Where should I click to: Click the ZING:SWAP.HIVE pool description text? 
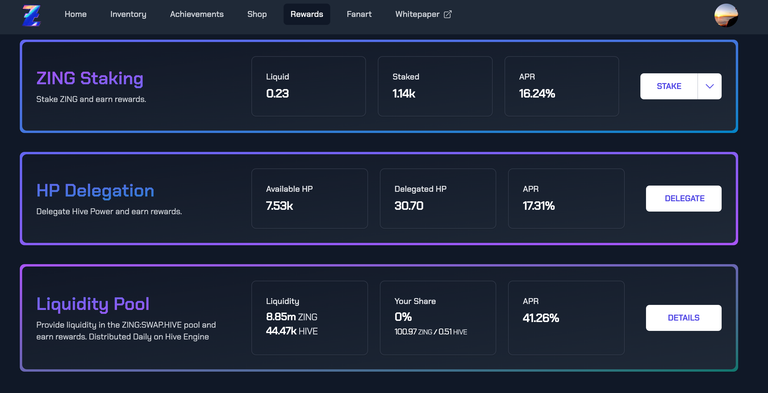click(x=126, y=331)
